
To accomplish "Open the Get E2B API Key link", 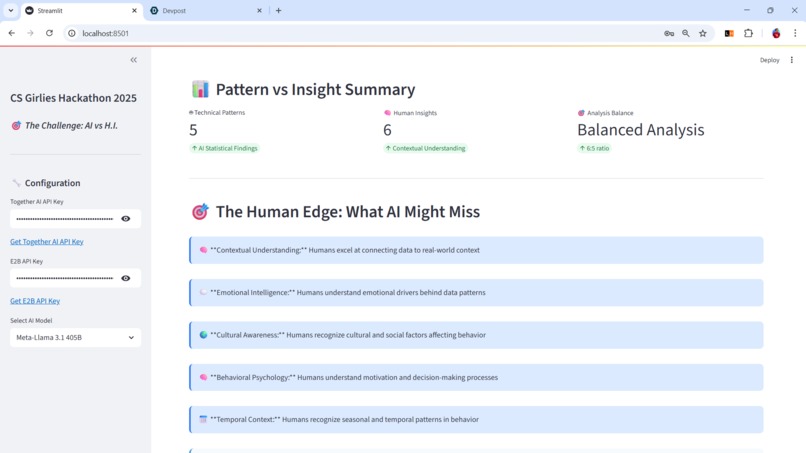I will [x=35, y=301].
